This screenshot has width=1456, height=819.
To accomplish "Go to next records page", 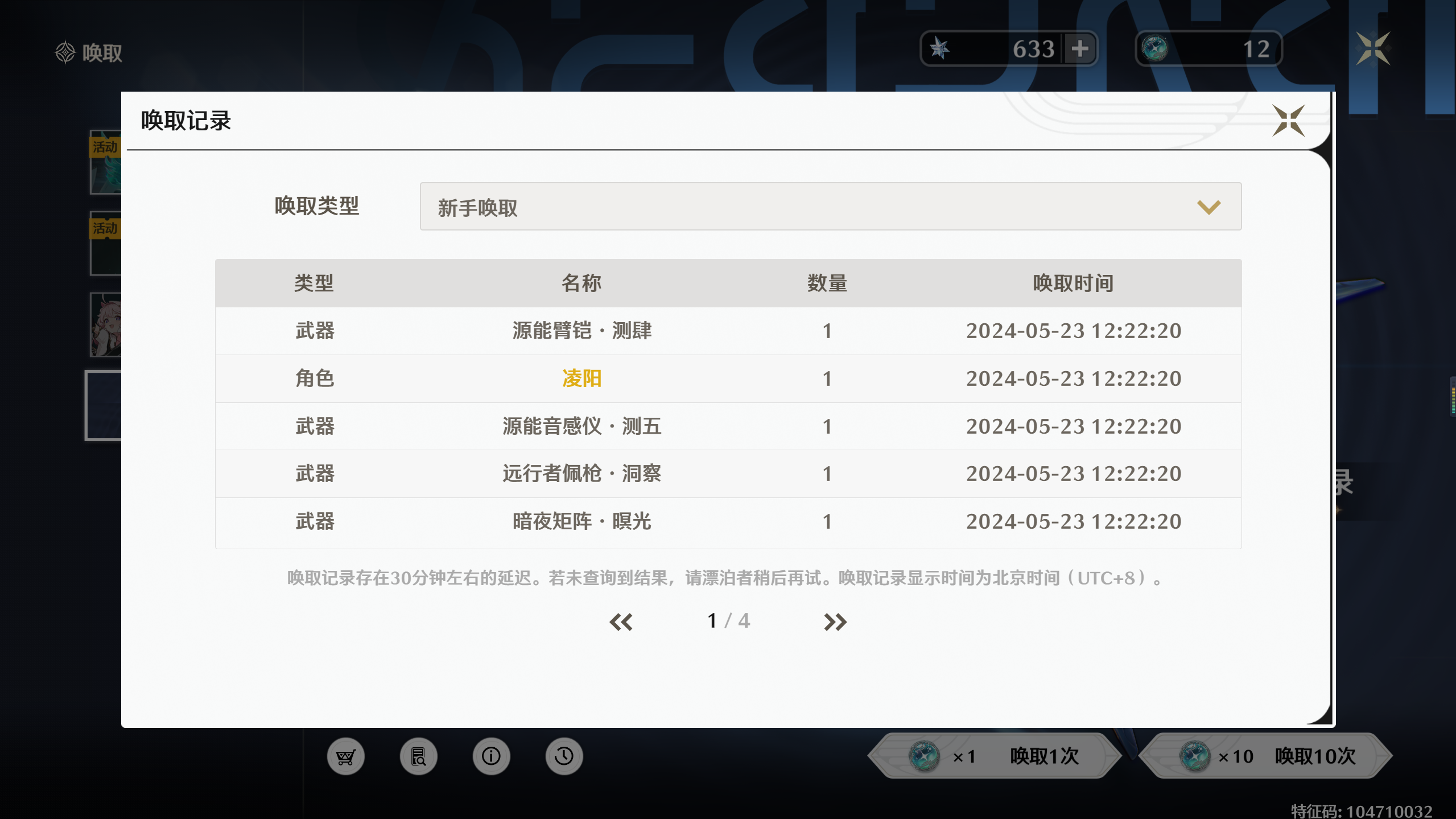I will coord(835,622).
